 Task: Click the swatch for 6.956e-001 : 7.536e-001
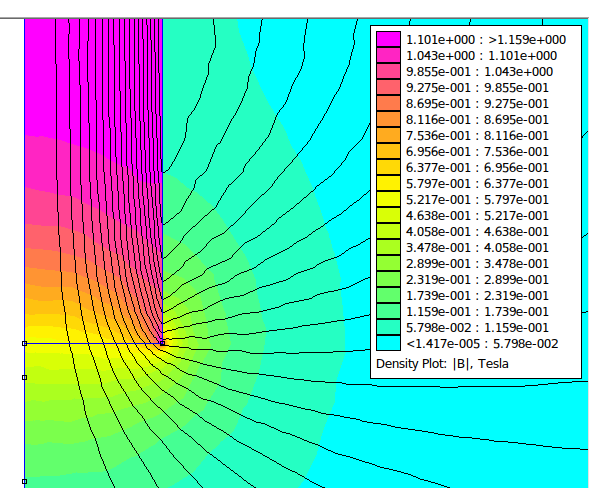point(388,151)
